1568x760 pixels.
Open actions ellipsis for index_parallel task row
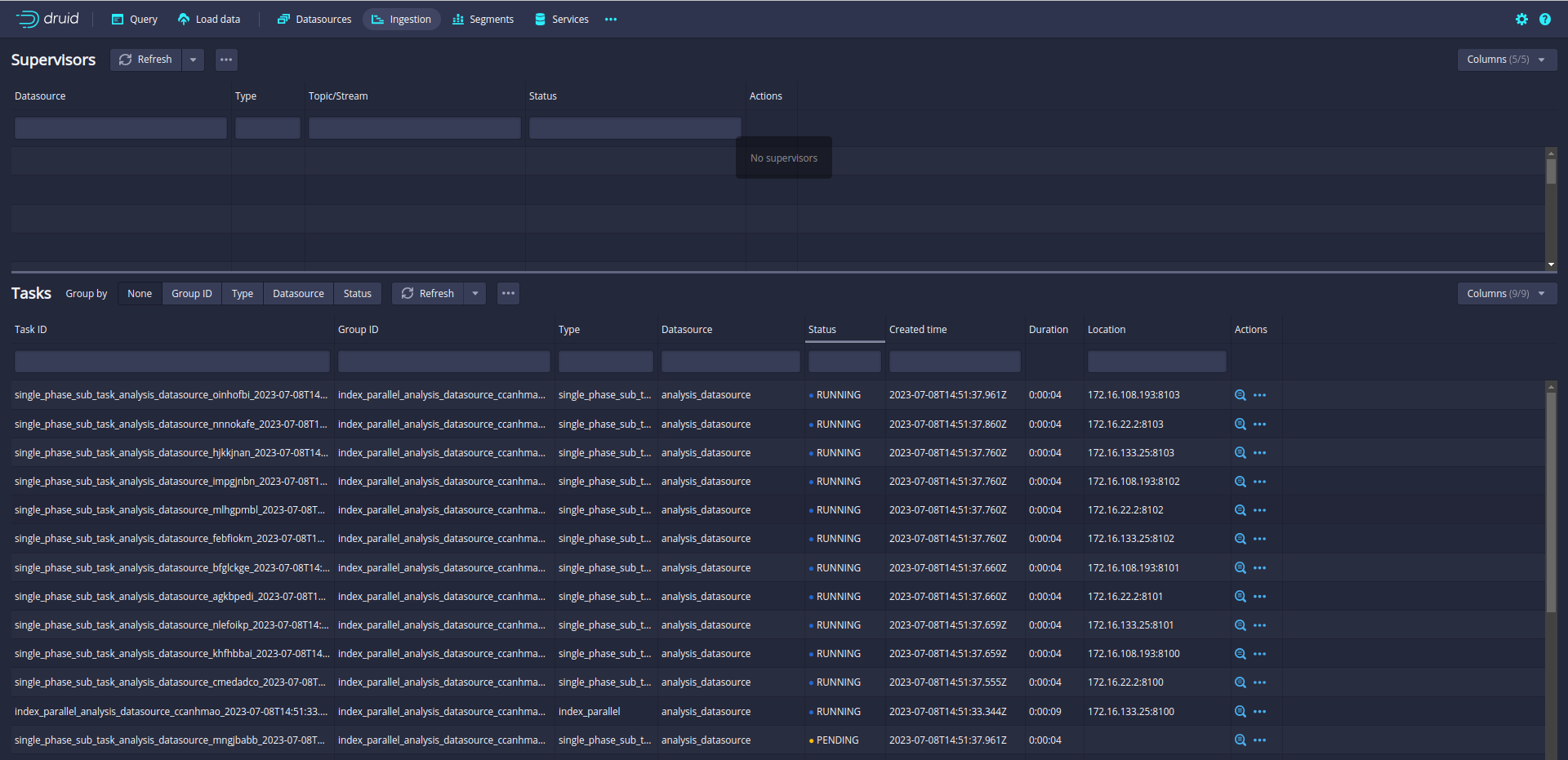tap(1260, 712)
